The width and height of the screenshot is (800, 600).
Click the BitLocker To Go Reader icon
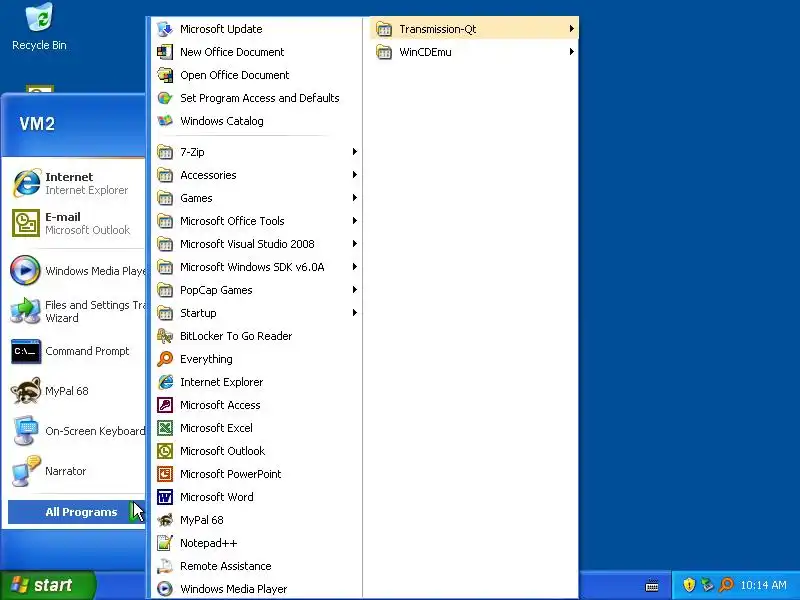165,336
